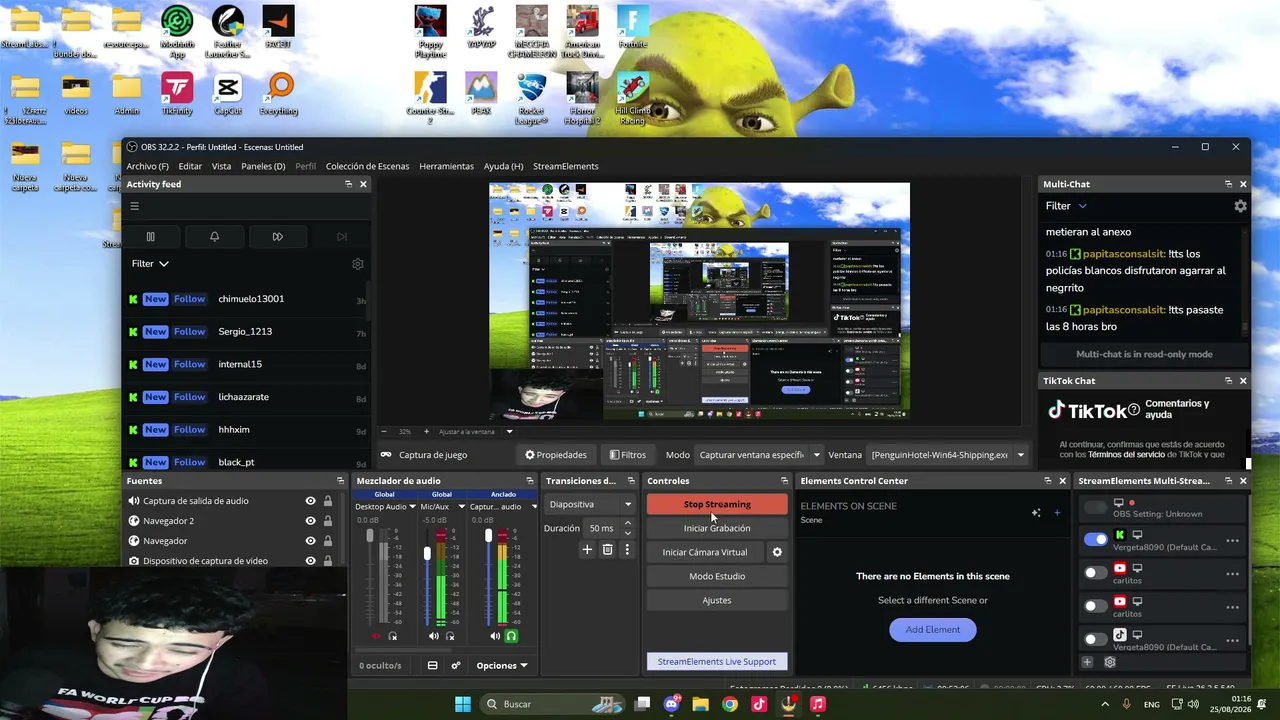Click the sparkle icon in Elements Control Center

pos(1036,513)
